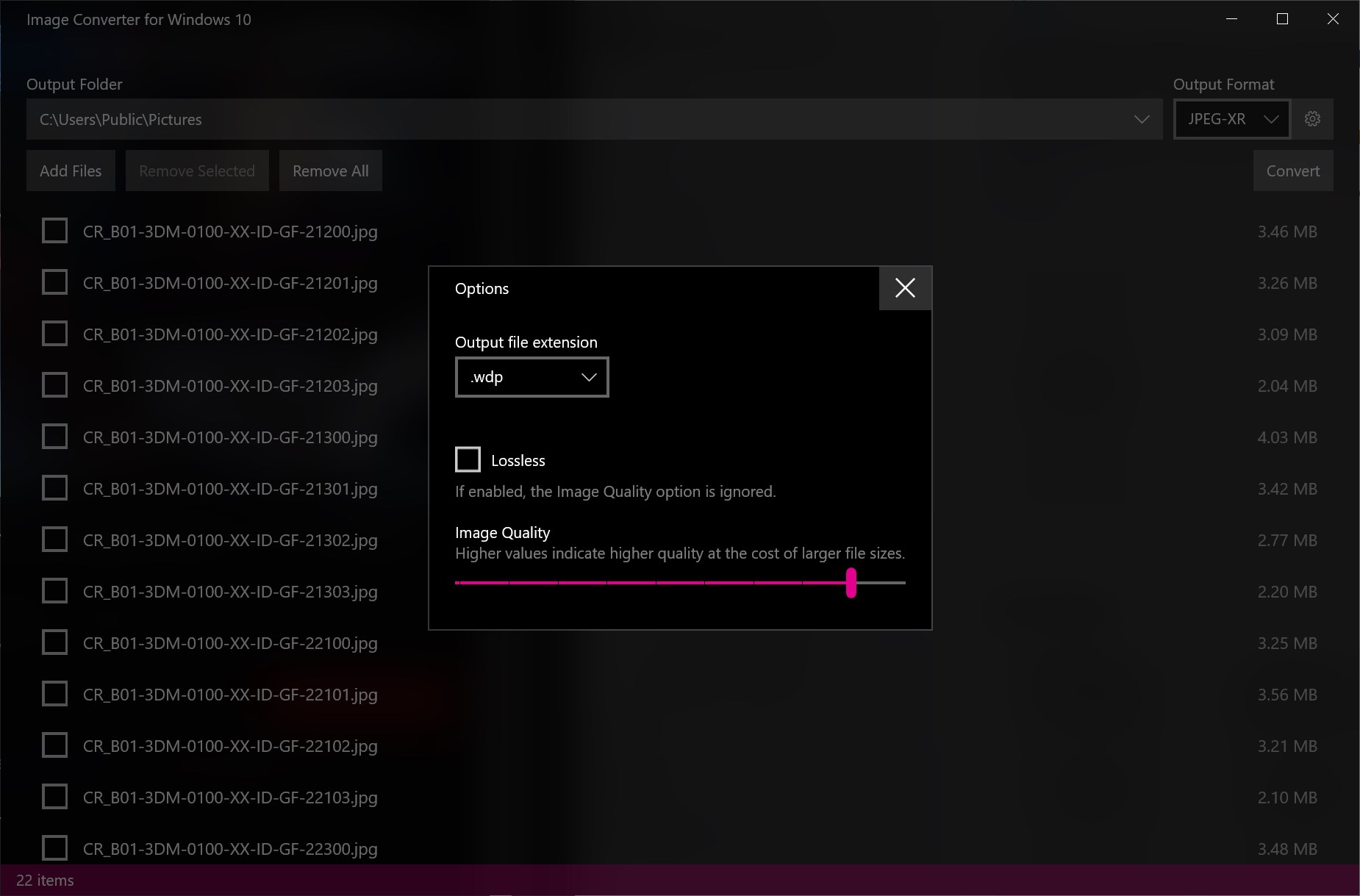Viewport: 1360px width, 896px height.
Task: Click Add Files button
Action: pos(71,171)
